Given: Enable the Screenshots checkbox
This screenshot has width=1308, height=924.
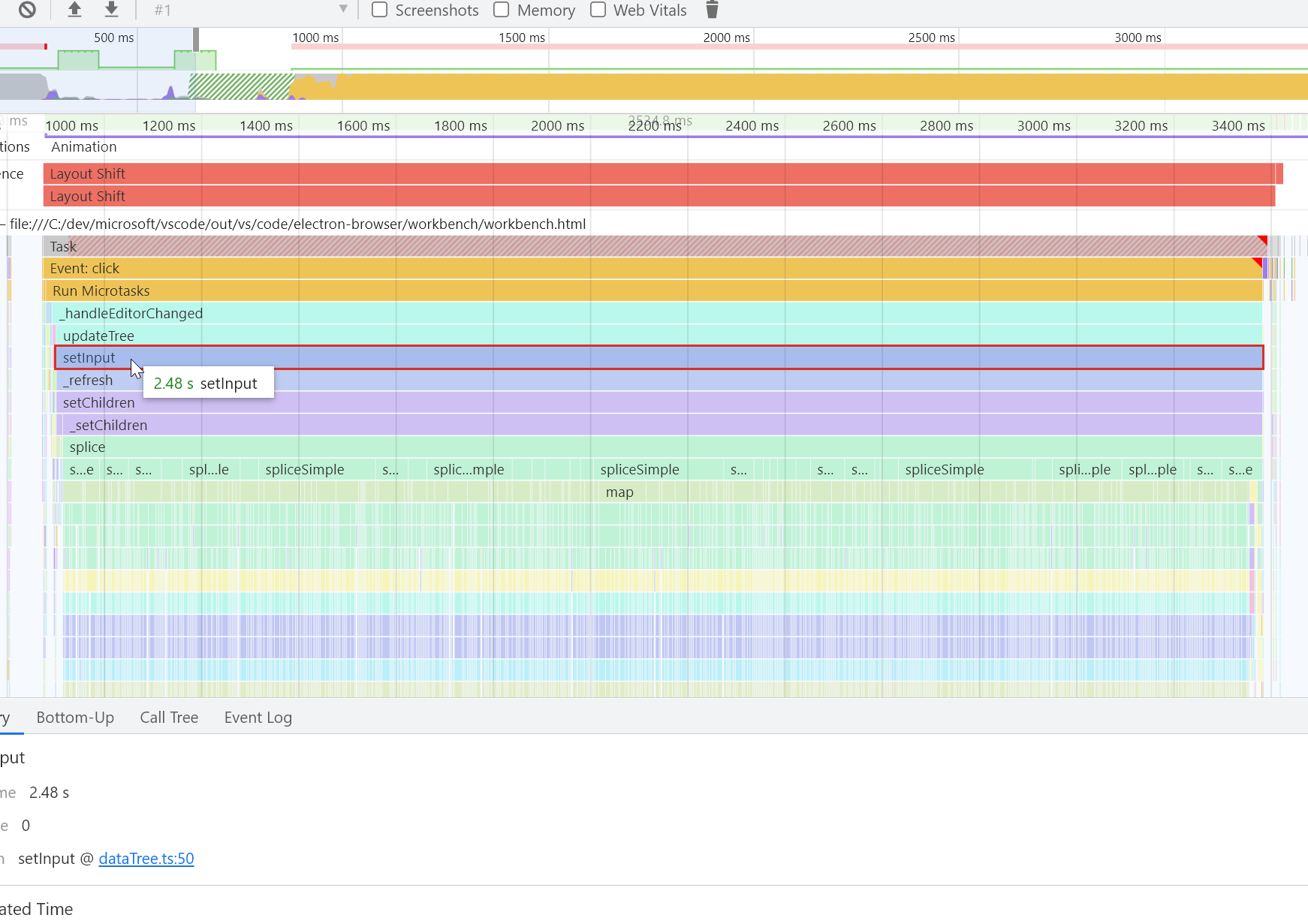Looking at the screenshot, I should point(380,10).
